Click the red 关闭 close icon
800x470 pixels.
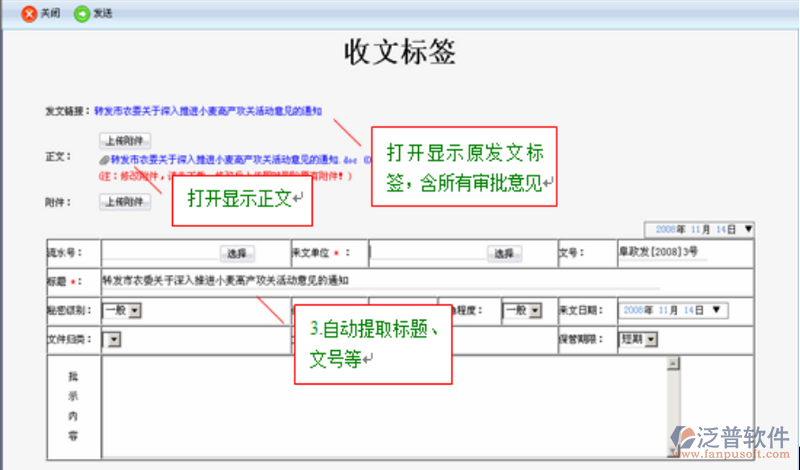click(29, 14)
